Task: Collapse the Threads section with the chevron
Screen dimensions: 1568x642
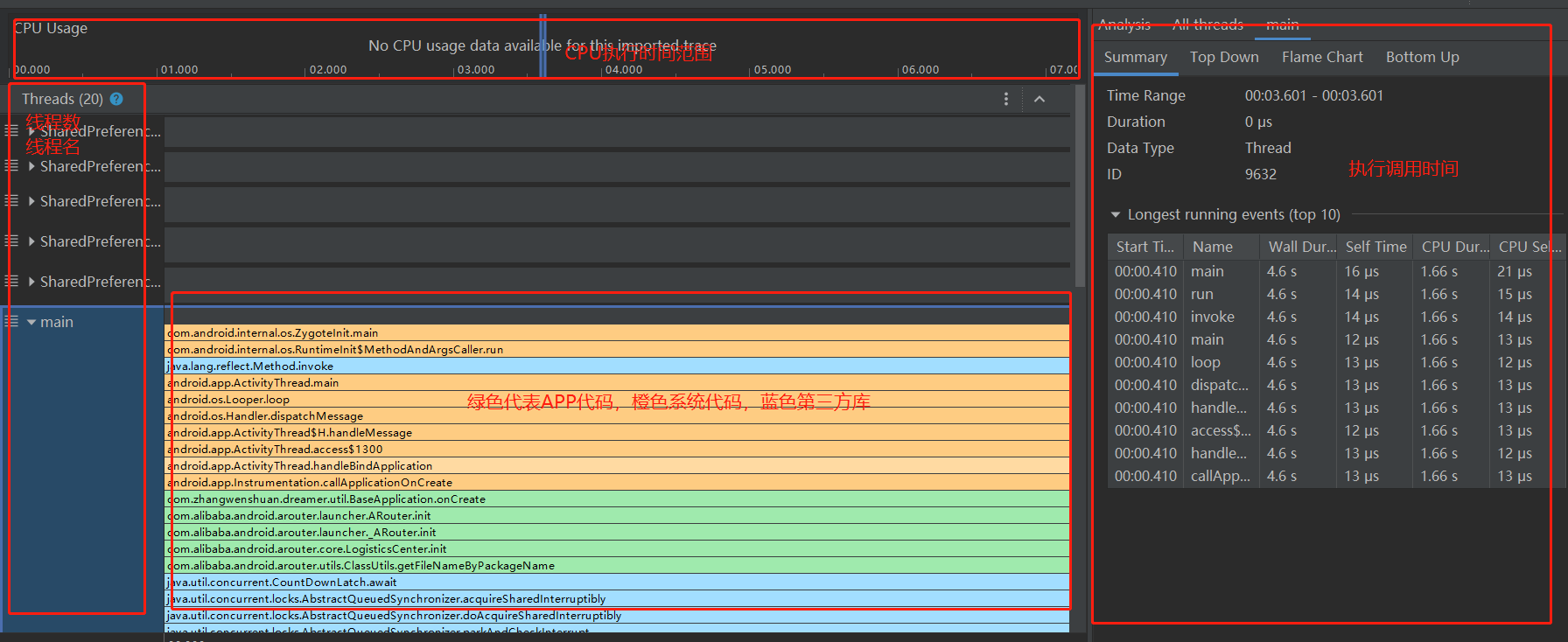Action: point(1039,99)
